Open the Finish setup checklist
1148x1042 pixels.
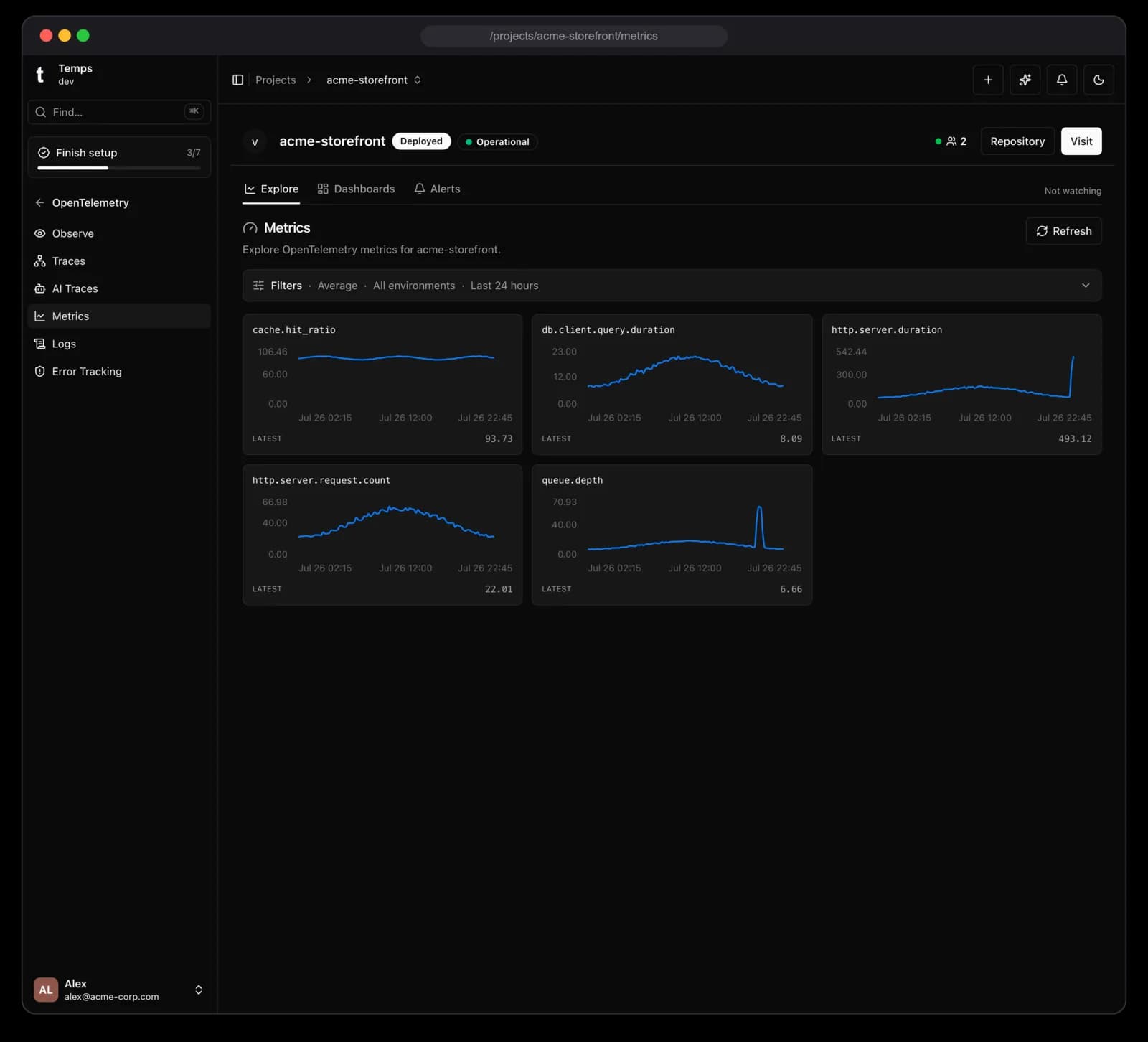click(x=119, y=156)
